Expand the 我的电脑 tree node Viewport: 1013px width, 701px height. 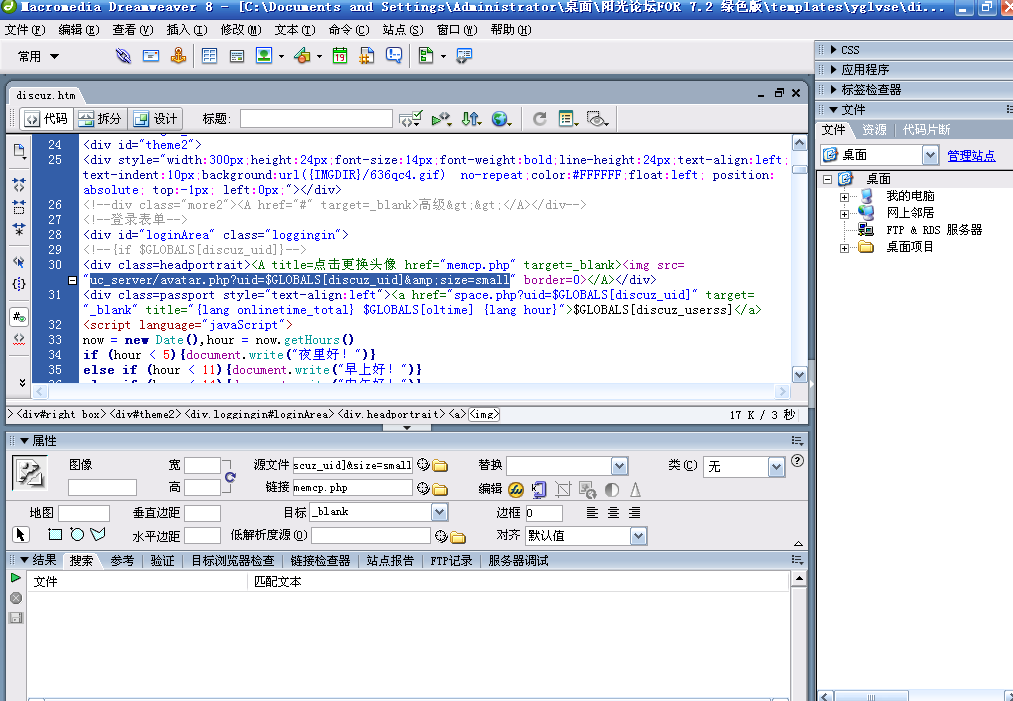click(x=844, y=197)
